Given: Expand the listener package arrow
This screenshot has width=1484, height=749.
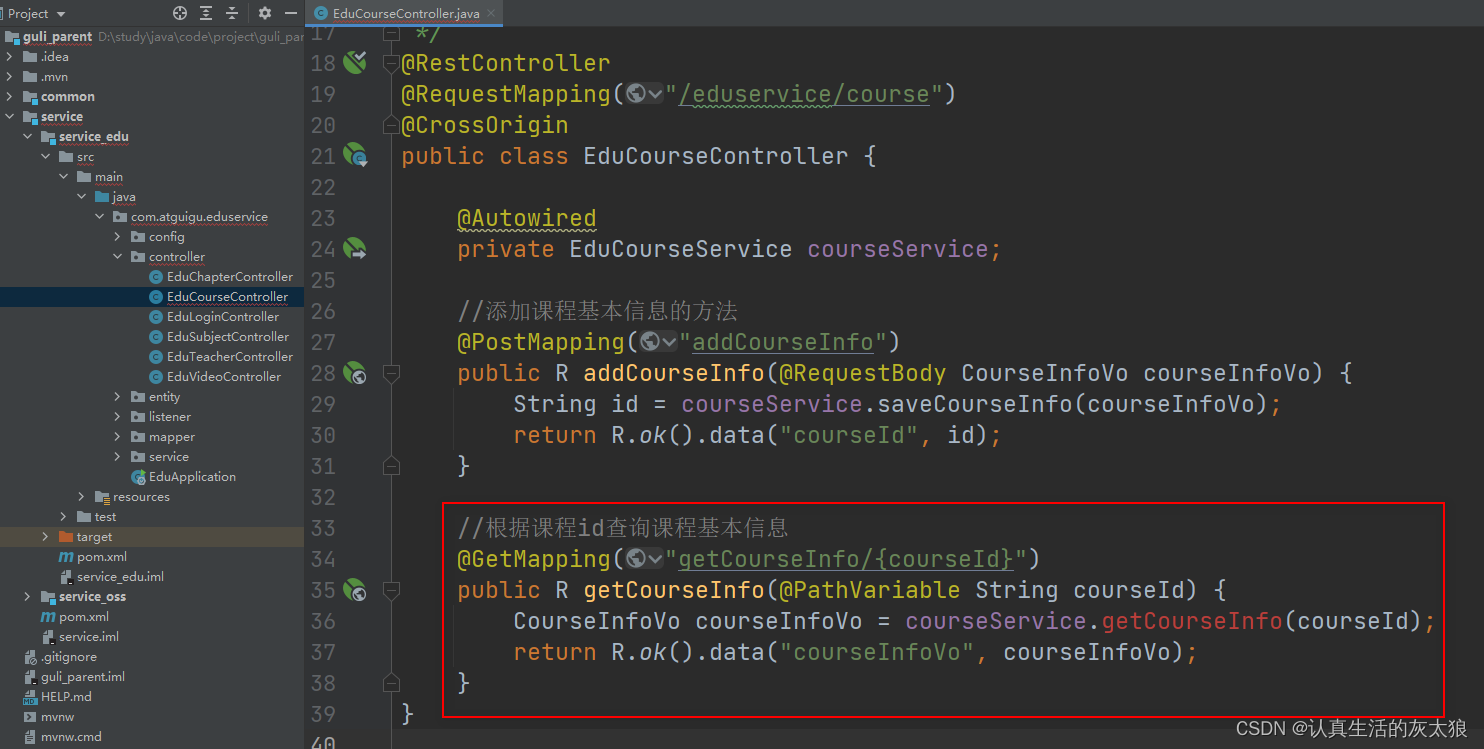Looking at the screenshot, I should pos(118,417).
